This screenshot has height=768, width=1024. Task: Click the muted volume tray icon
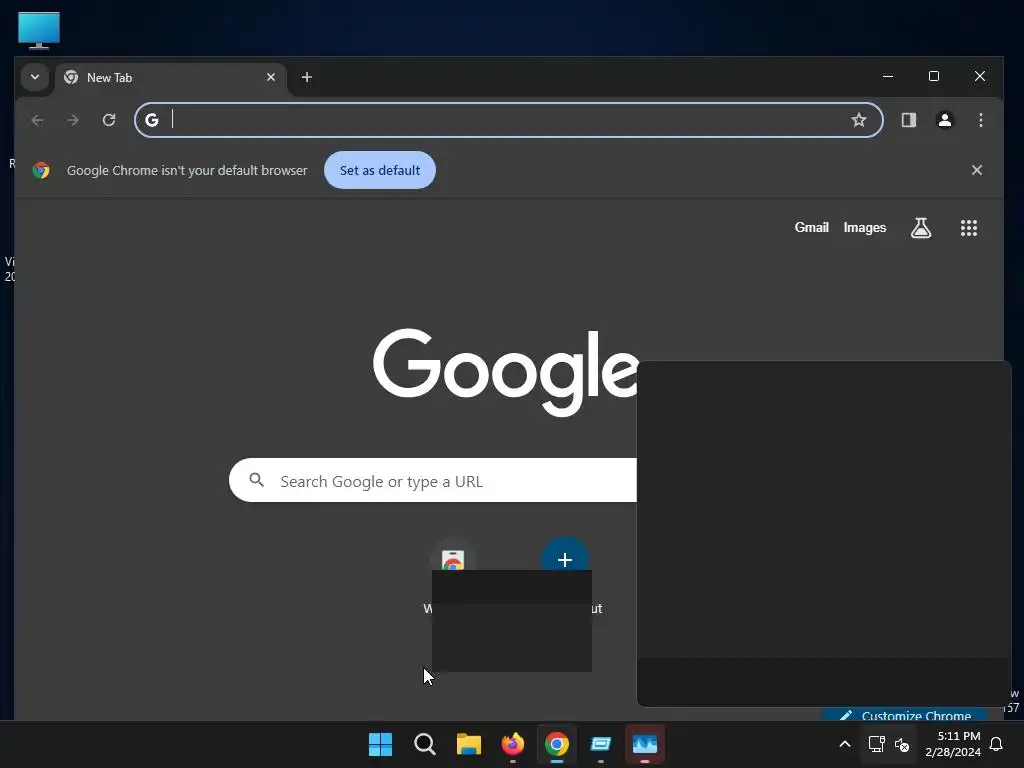point(902,744)
